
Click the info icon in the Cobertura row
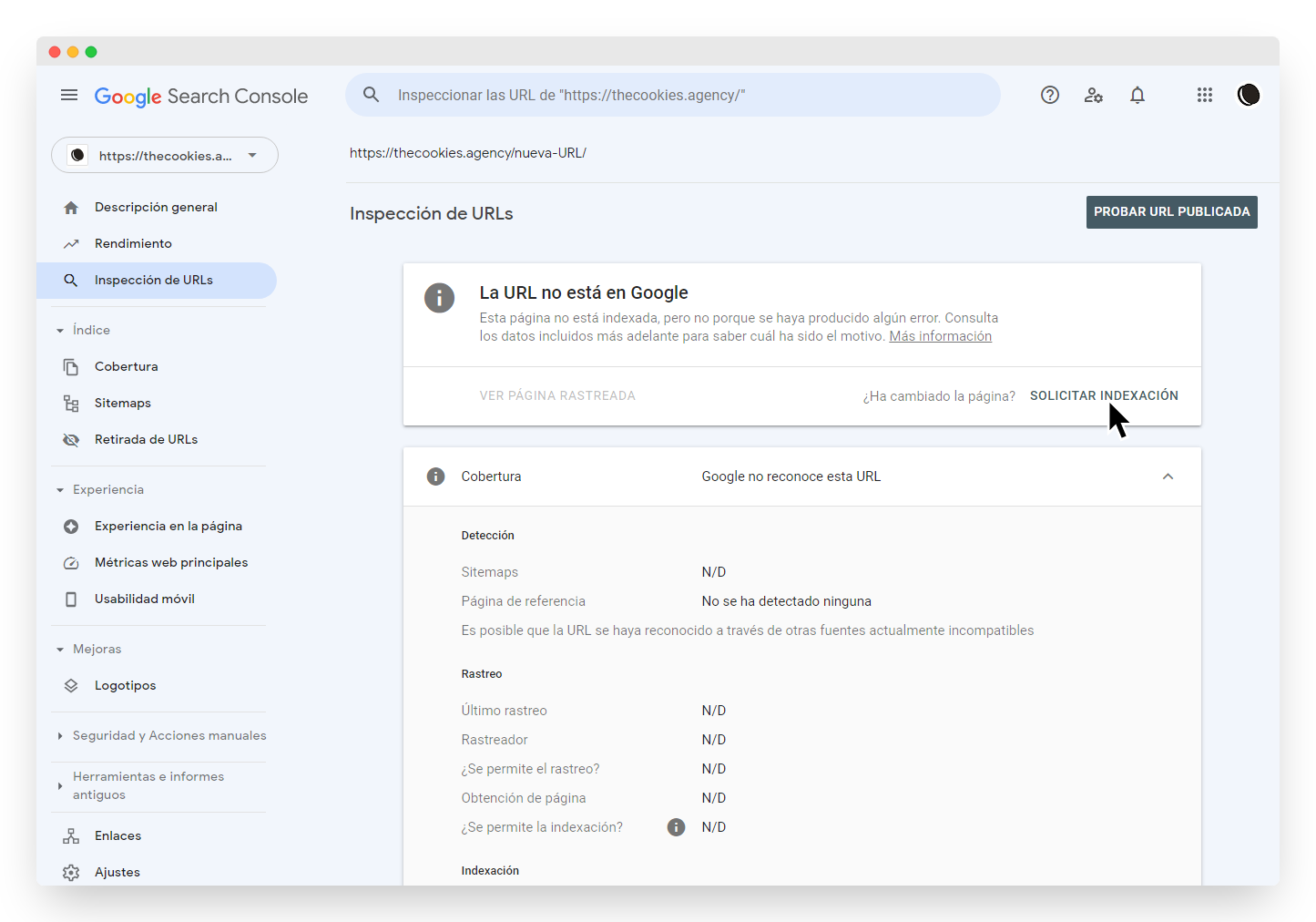pos(436,476)
